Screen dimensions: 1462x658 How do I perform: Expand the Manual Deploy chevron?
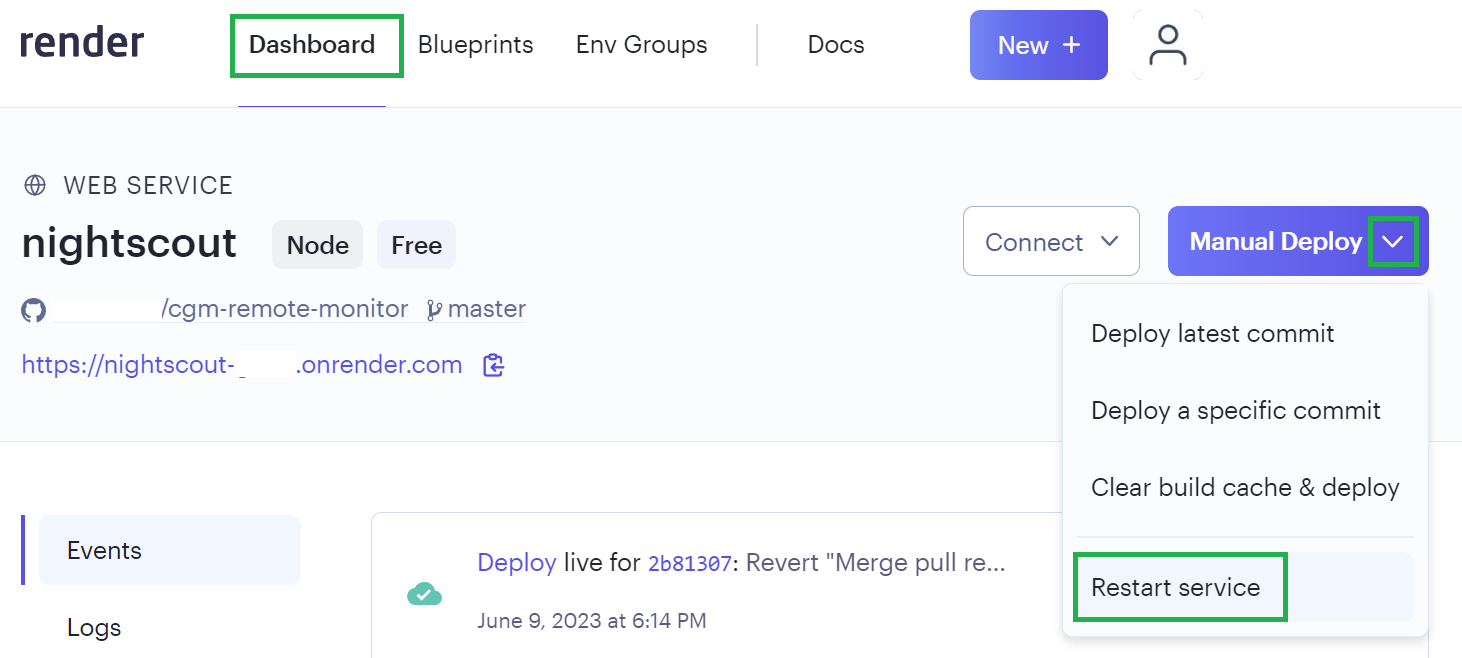(1393, 242)
